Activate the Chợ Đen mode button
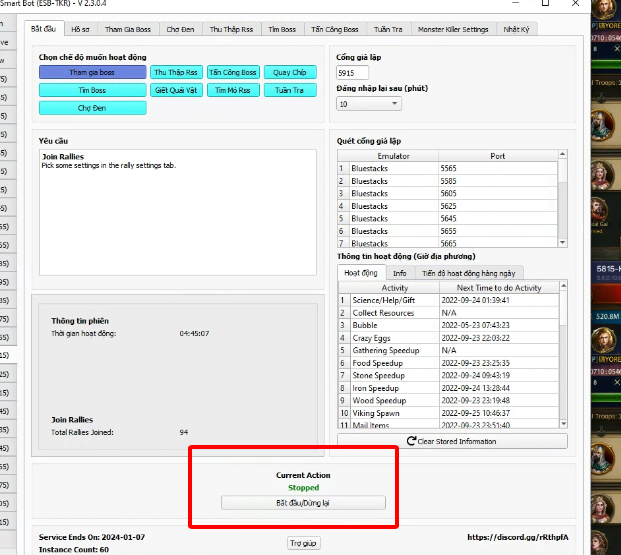Image resolution: width=621 pixels, height=555 pixels. tap(92, 108)
